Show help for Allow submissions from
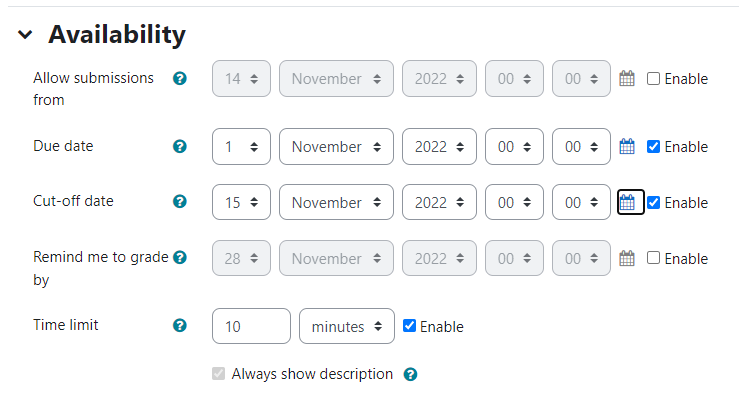739x399 pixels. point(180,78)
